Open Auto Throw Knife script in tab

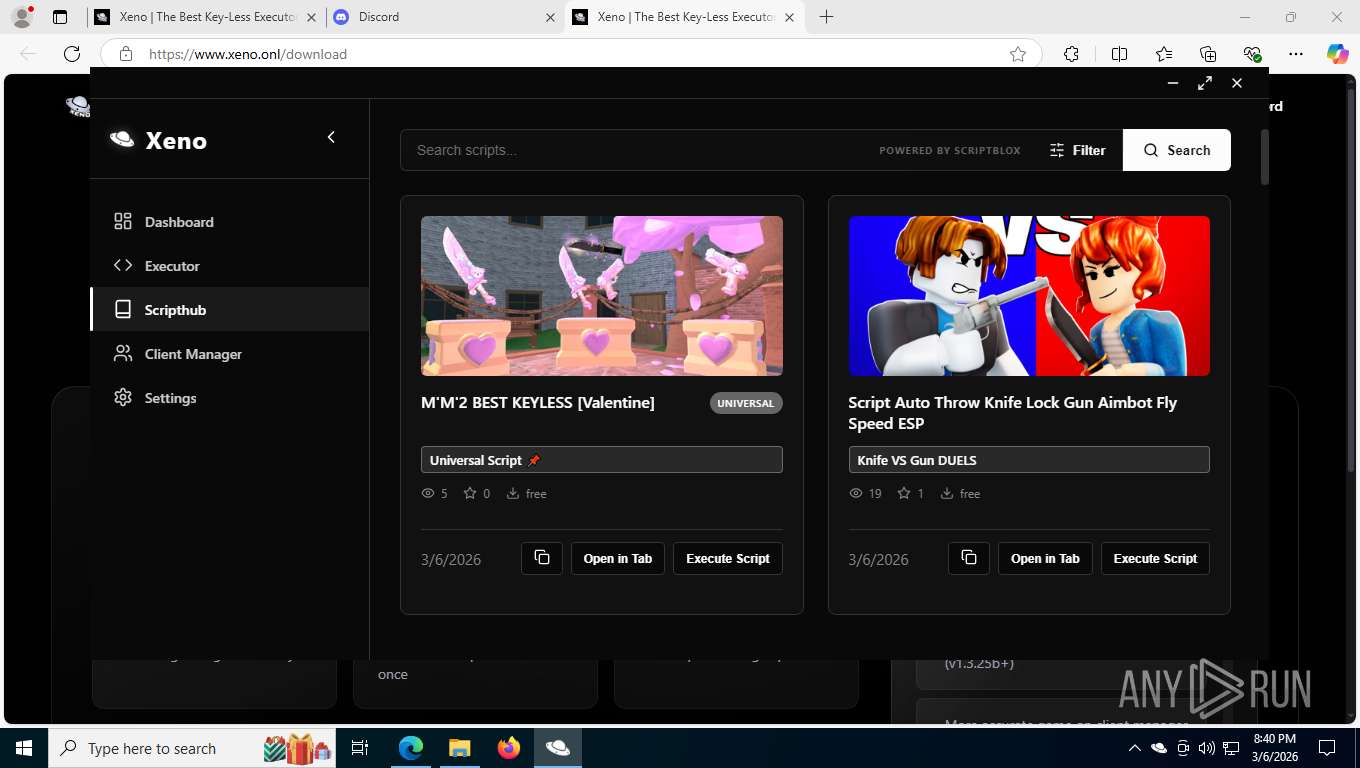1045,558
